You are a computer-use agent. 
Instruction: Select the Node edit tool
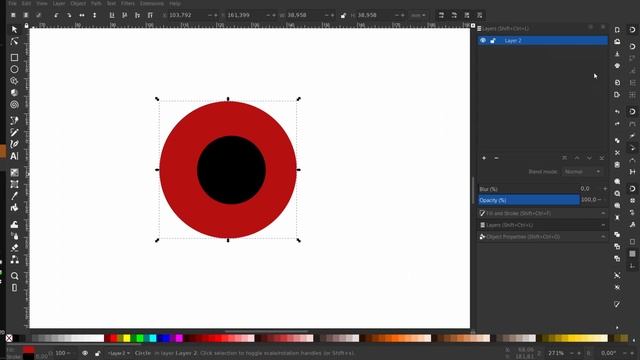coord(14,41)
